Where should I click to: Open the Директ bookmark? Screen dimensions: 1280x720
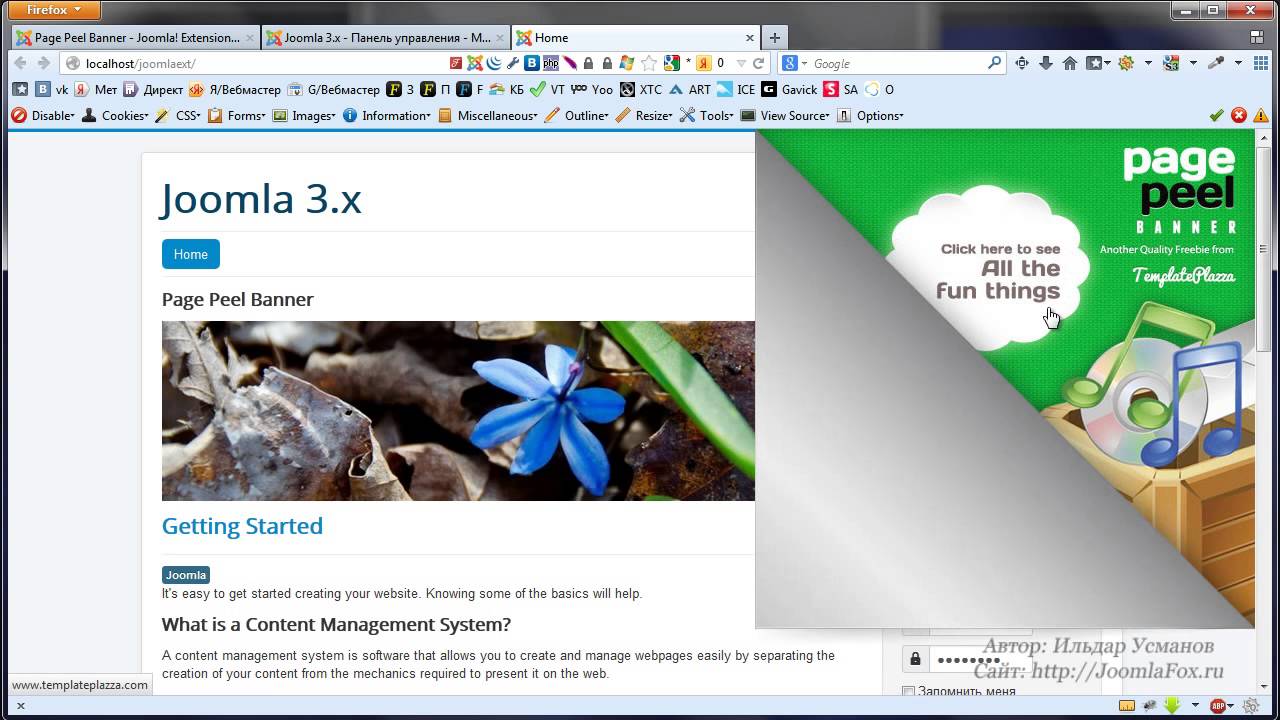pos(153,89)
